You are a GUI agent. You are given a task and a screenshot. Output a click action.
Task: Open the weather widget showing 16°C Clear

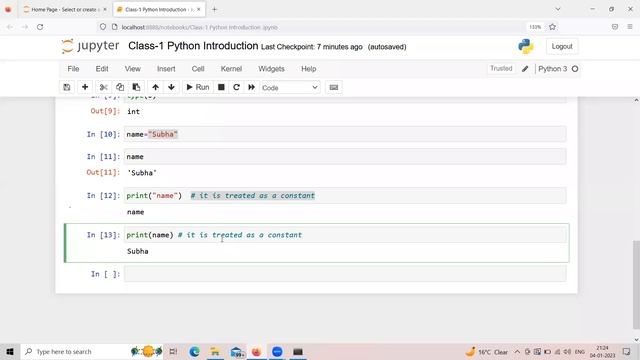487,351
